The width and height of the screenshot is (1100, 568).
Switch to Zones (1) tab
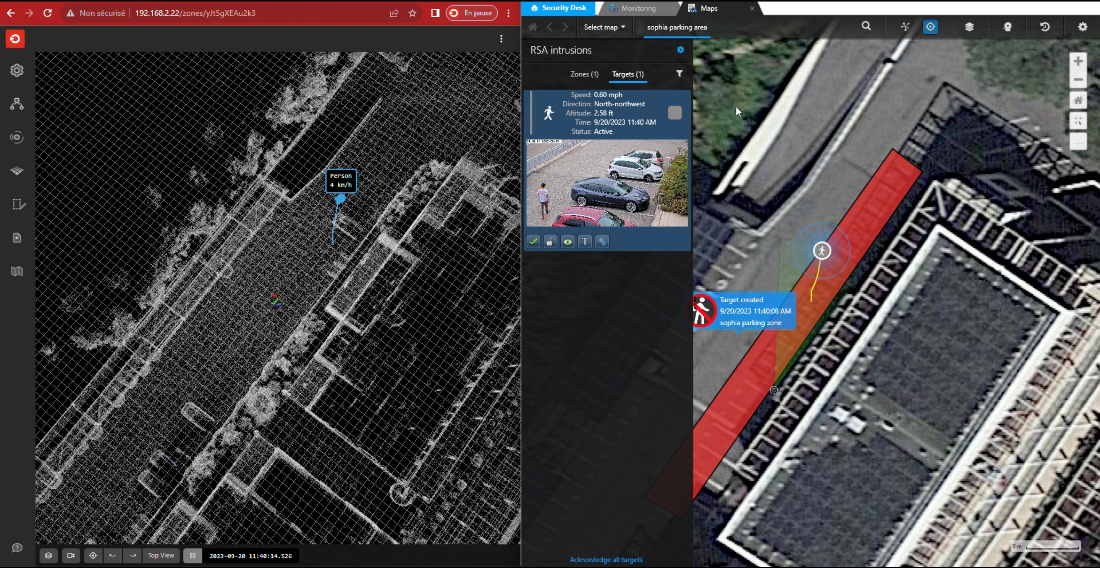584,74
